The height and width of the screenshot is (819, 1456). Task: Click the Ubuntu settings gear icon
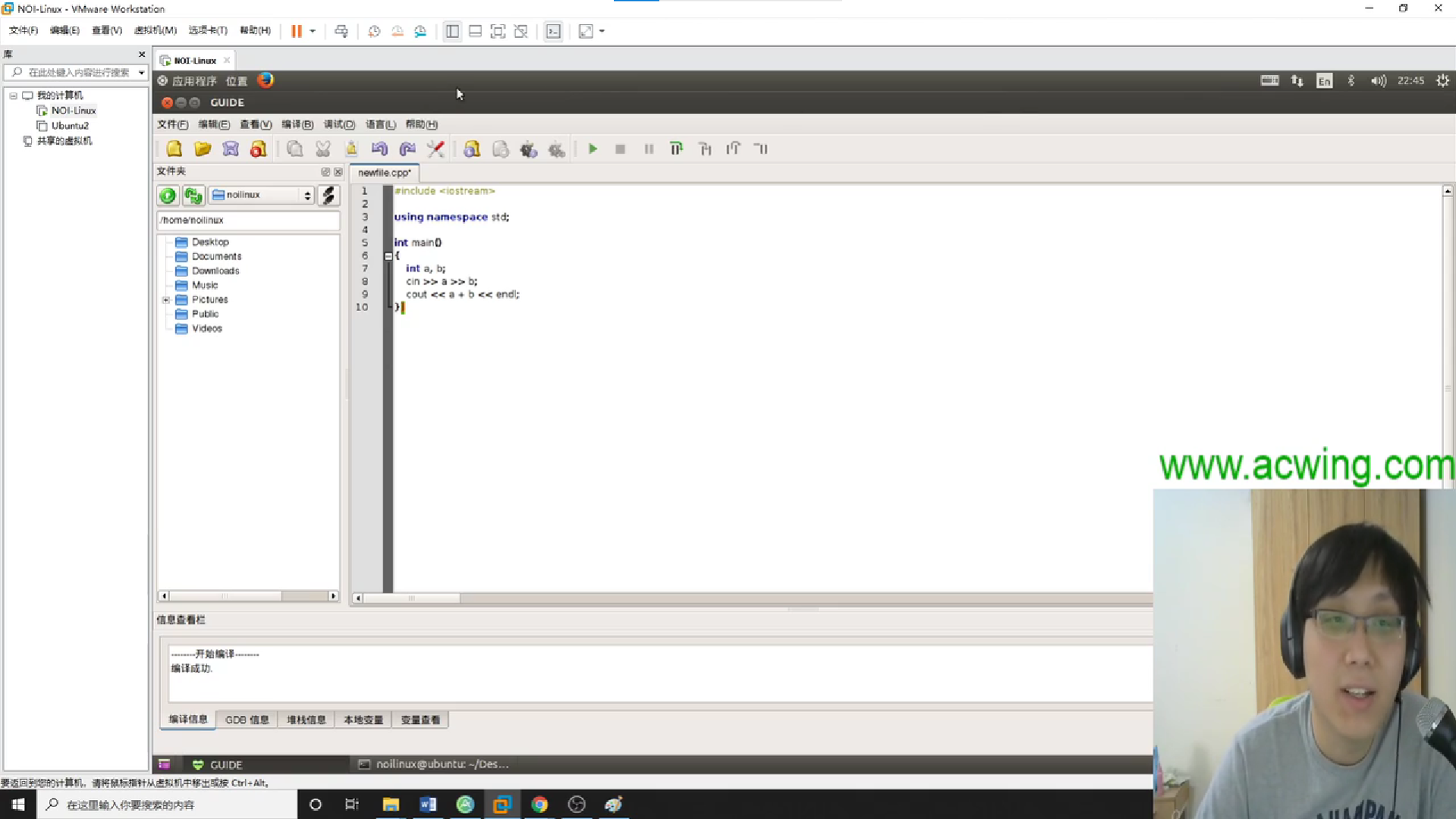click(x=1442, y=80)
